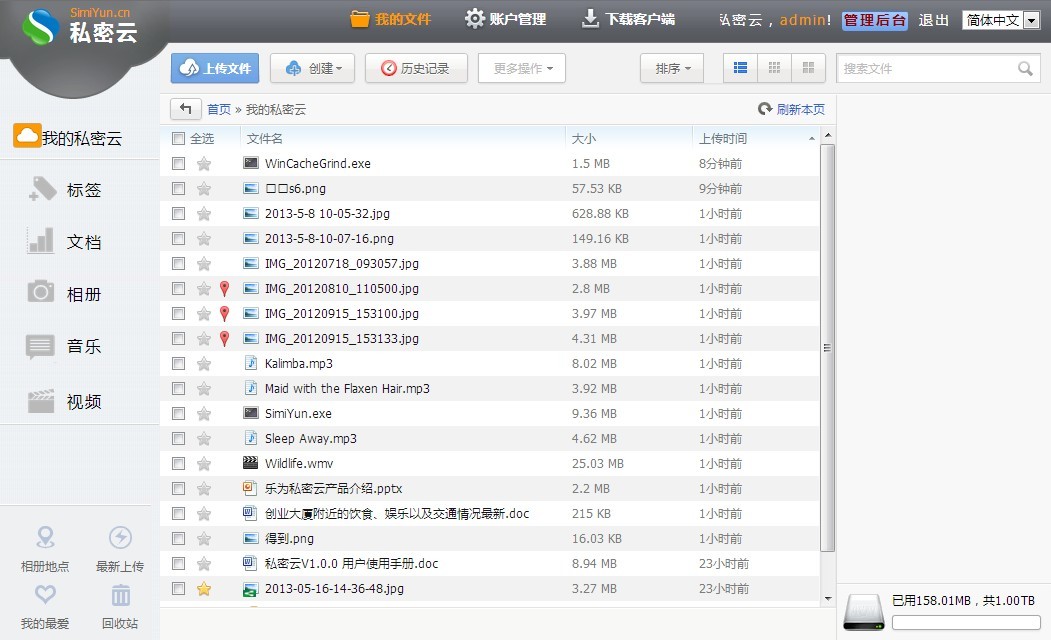Image resolution: width=1051 pixels, height=640 pixels.
Task: Open the Download Client menu item
Action: point(628,19)
